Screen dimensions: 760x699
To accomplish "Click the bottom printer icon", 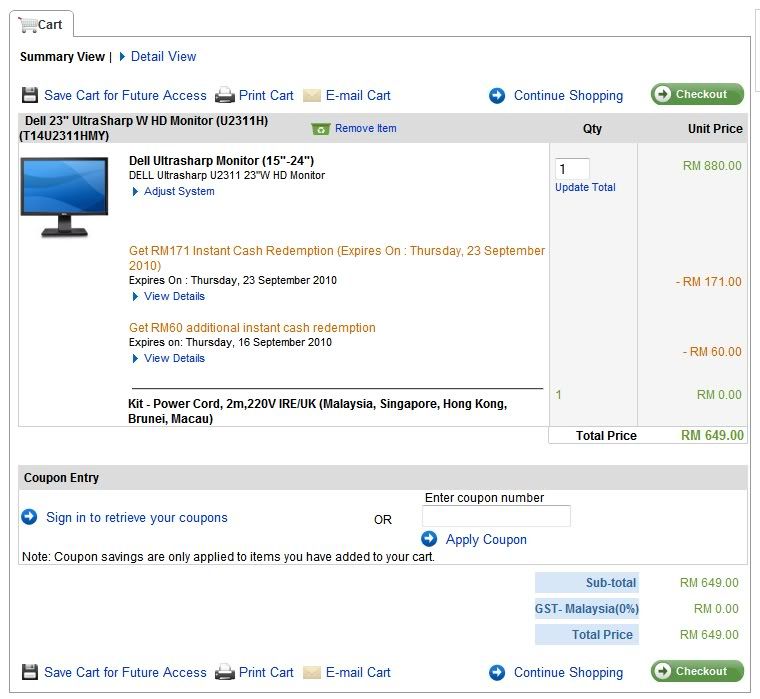I will click(x=225, y=672).
